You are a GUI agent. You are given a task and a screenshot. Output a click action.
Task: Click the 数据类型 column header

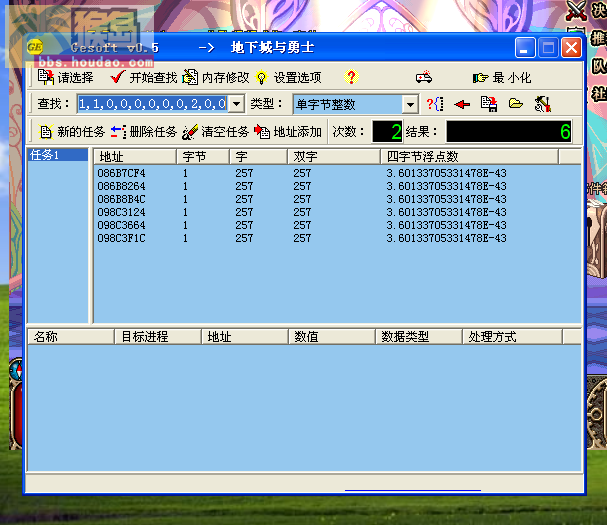click(419, 336)
